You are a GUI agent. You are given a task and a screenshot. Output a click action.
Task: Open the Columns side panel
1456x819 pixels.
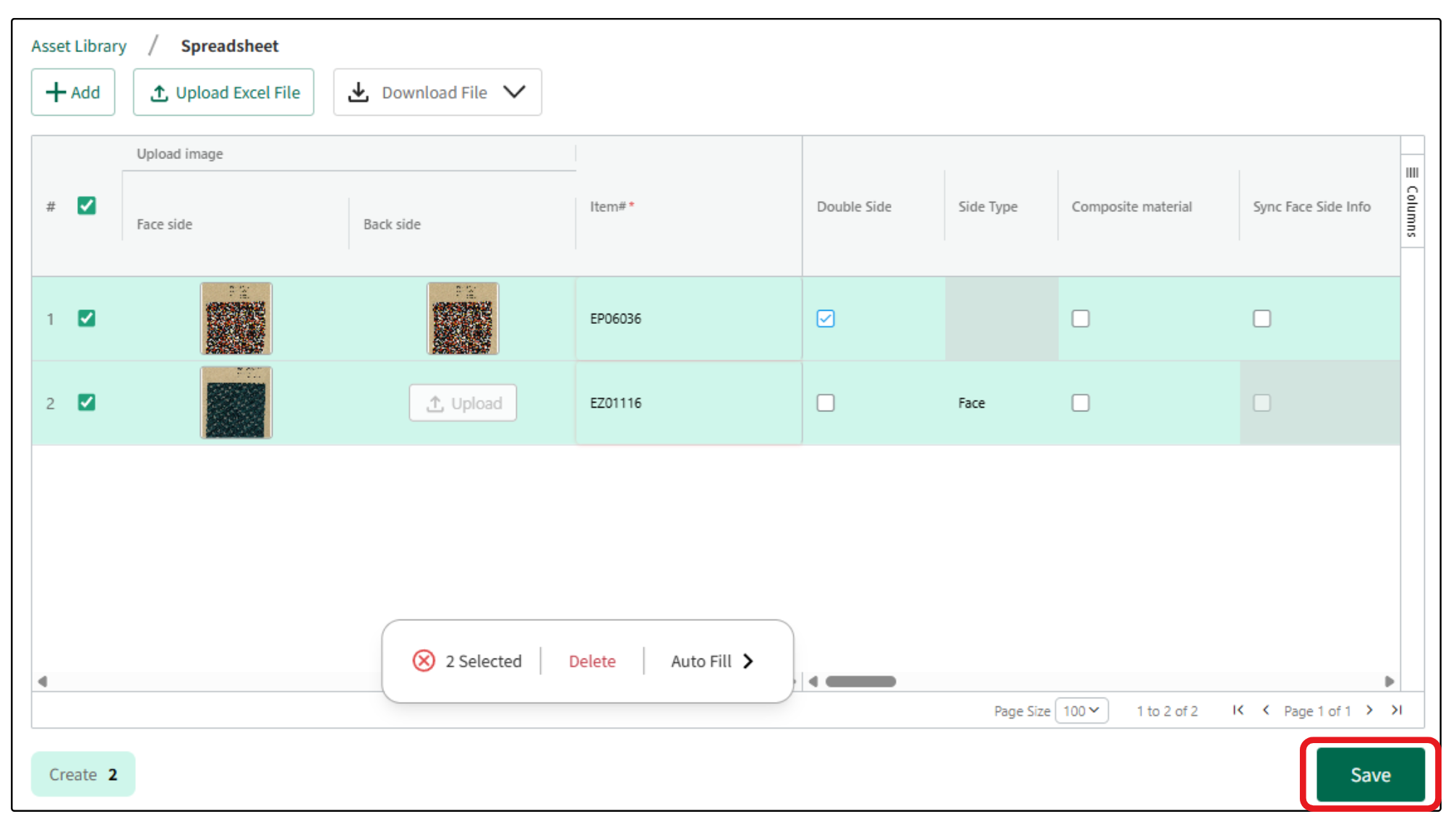[x=1412, y=202]
